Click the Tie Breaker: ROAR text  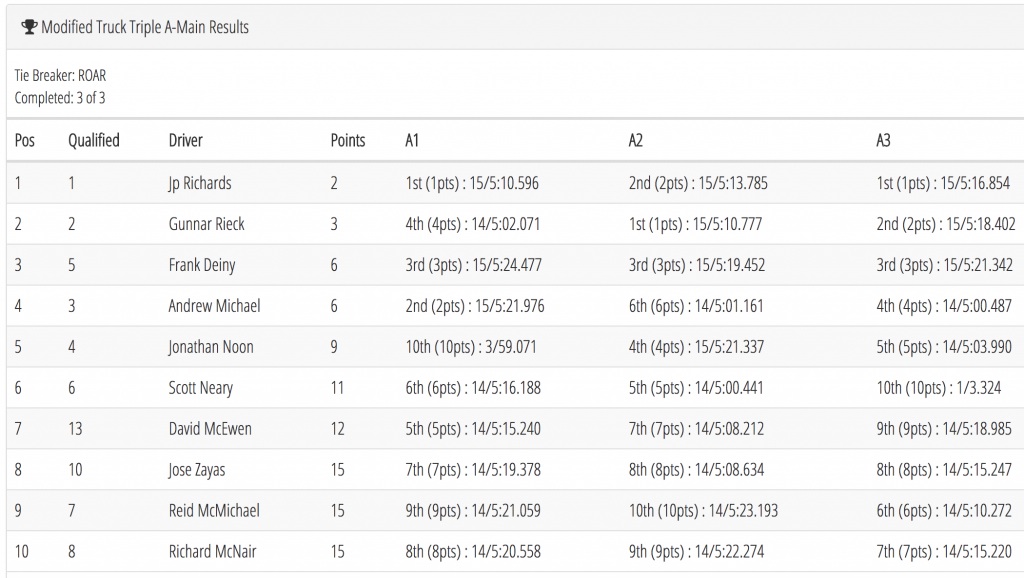[60, 75]
